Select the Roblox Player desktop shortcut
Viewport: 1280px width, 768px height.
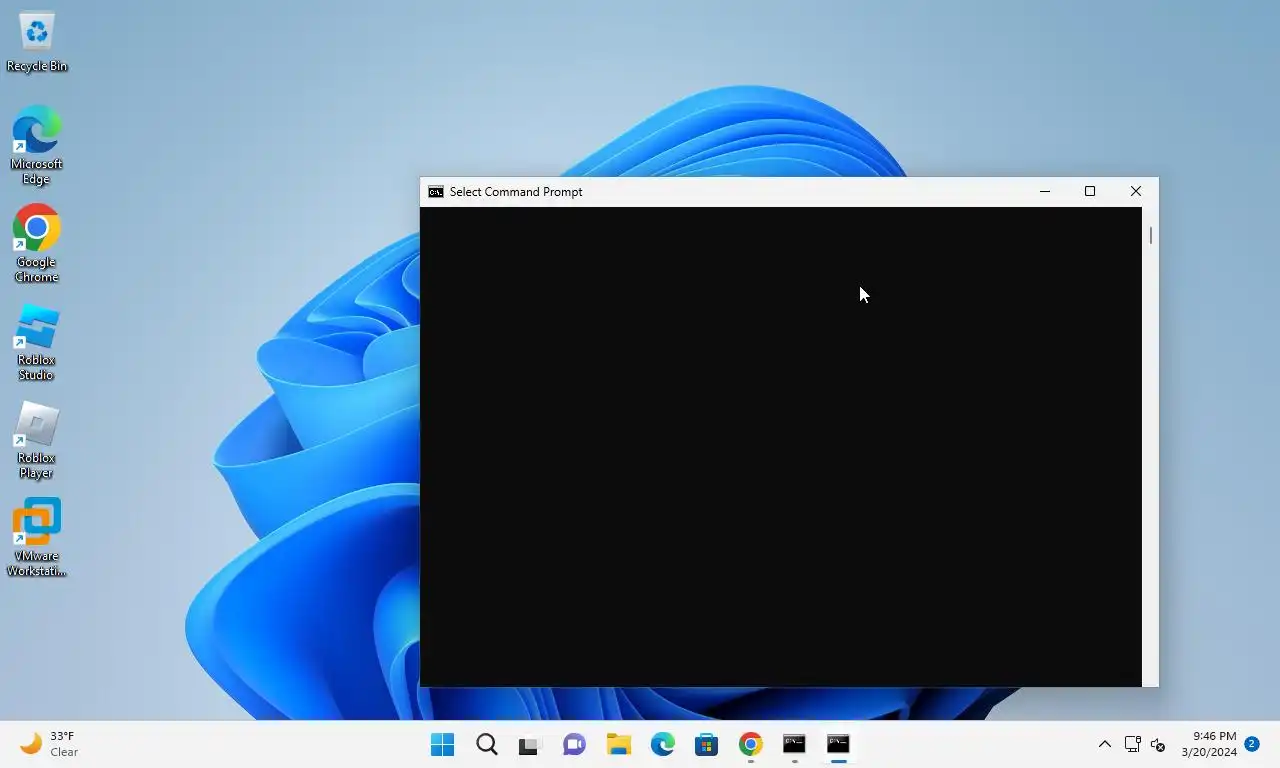(x=37, y=440)
